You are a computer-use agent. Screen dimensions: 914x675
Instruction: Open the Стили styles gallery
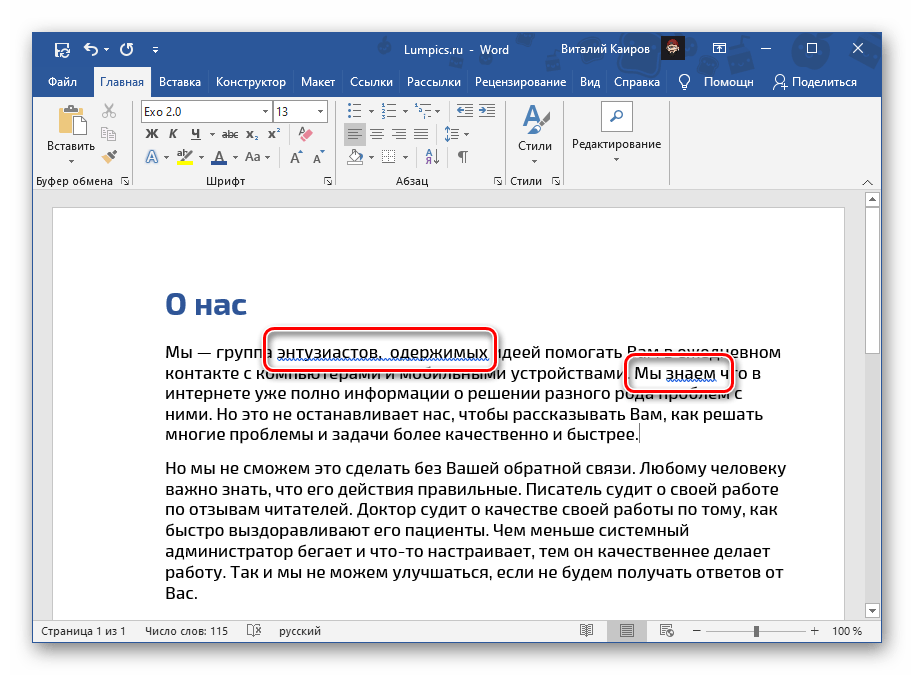[x=535, y=134]
